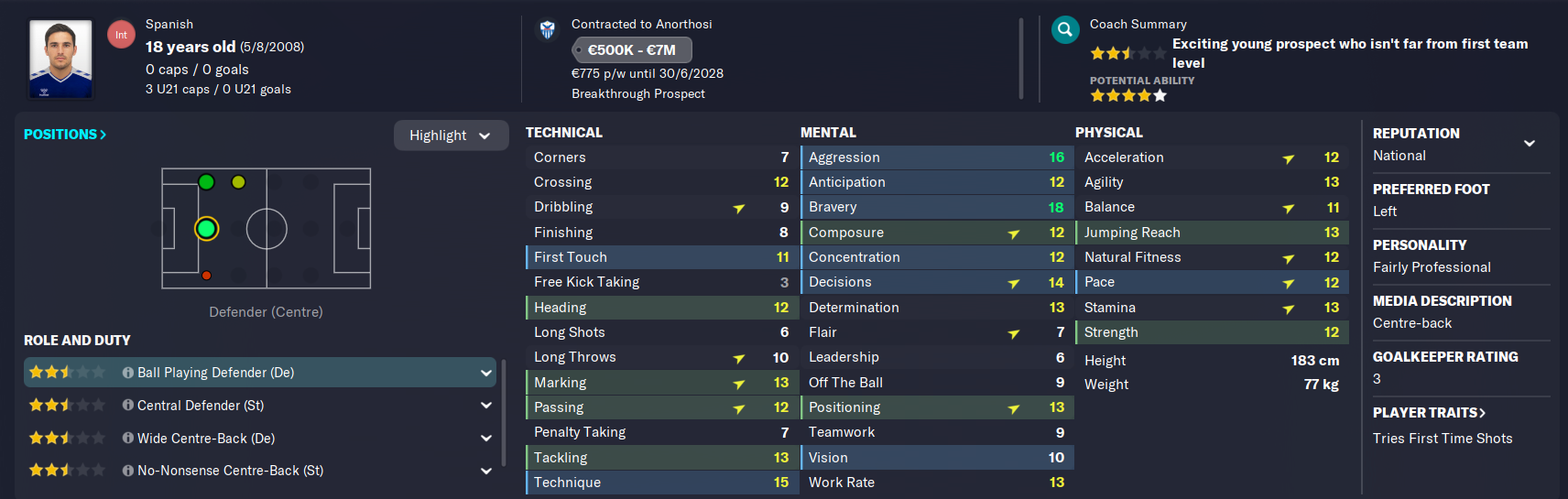The height and width of the screenshot is (499, 1568).
Task: Open info icon for Ball Playing Defender
Action: pos(128,373)
